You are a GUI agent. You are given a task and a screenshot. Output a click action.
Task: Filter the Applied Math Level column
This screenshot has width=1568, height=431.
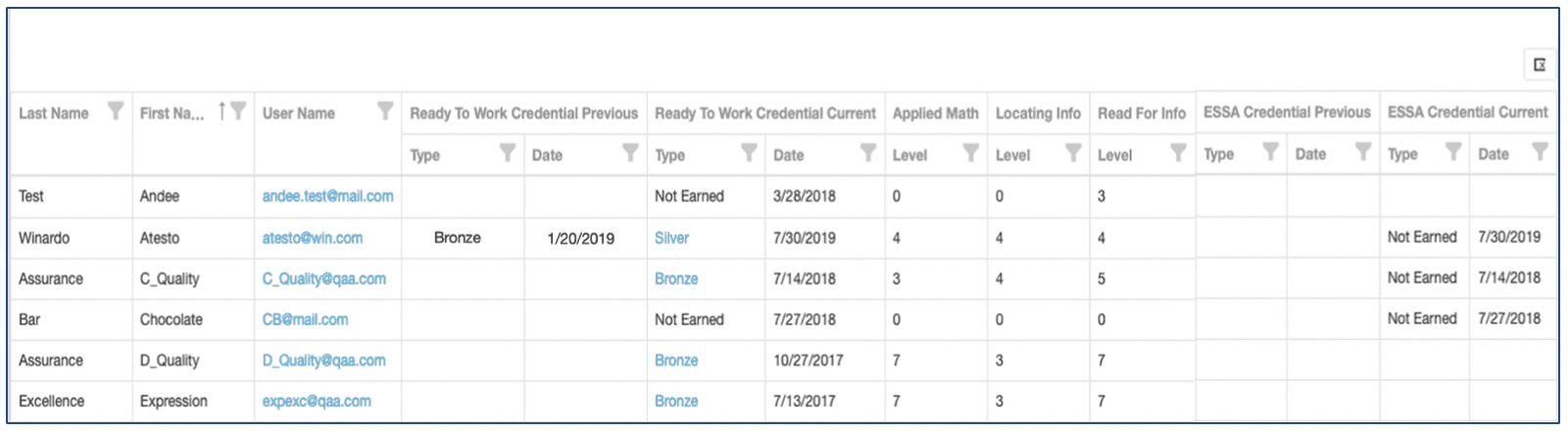pos(970,153)
